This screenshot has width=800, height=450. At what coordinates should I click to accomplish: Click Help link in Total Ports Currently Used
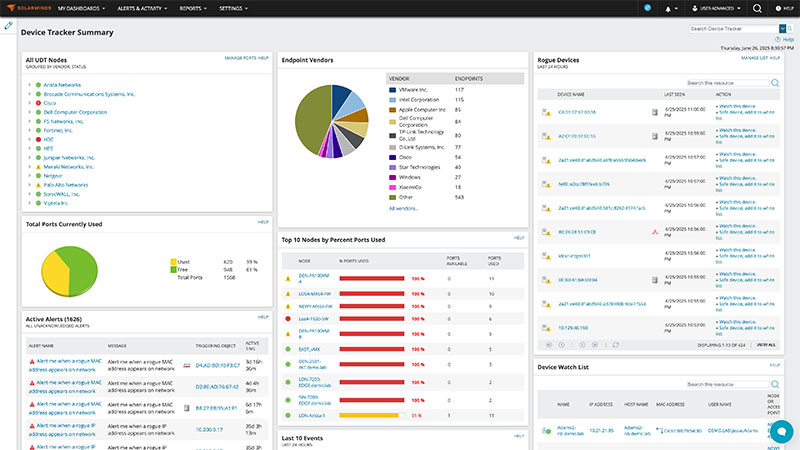click(263, 222)
